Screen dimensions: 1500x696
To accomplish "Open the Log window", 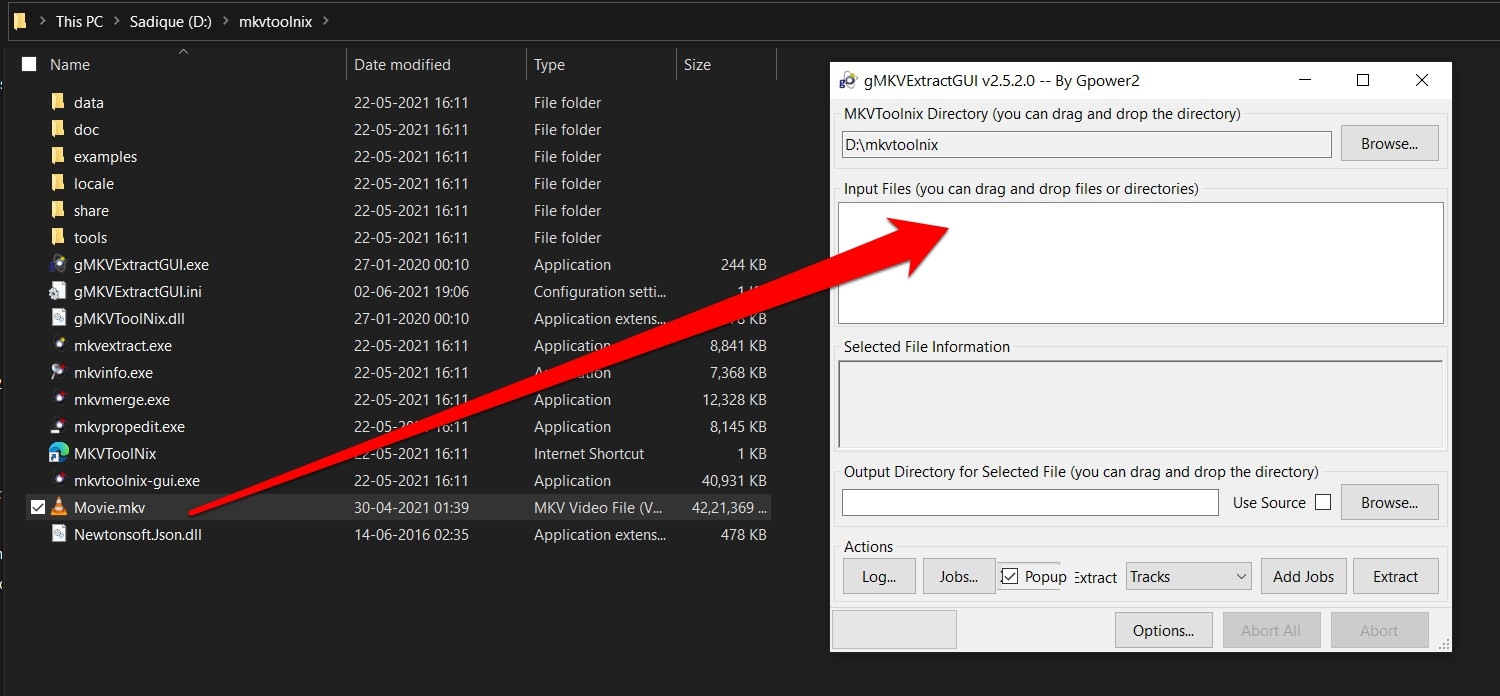I will coord(879,576).
